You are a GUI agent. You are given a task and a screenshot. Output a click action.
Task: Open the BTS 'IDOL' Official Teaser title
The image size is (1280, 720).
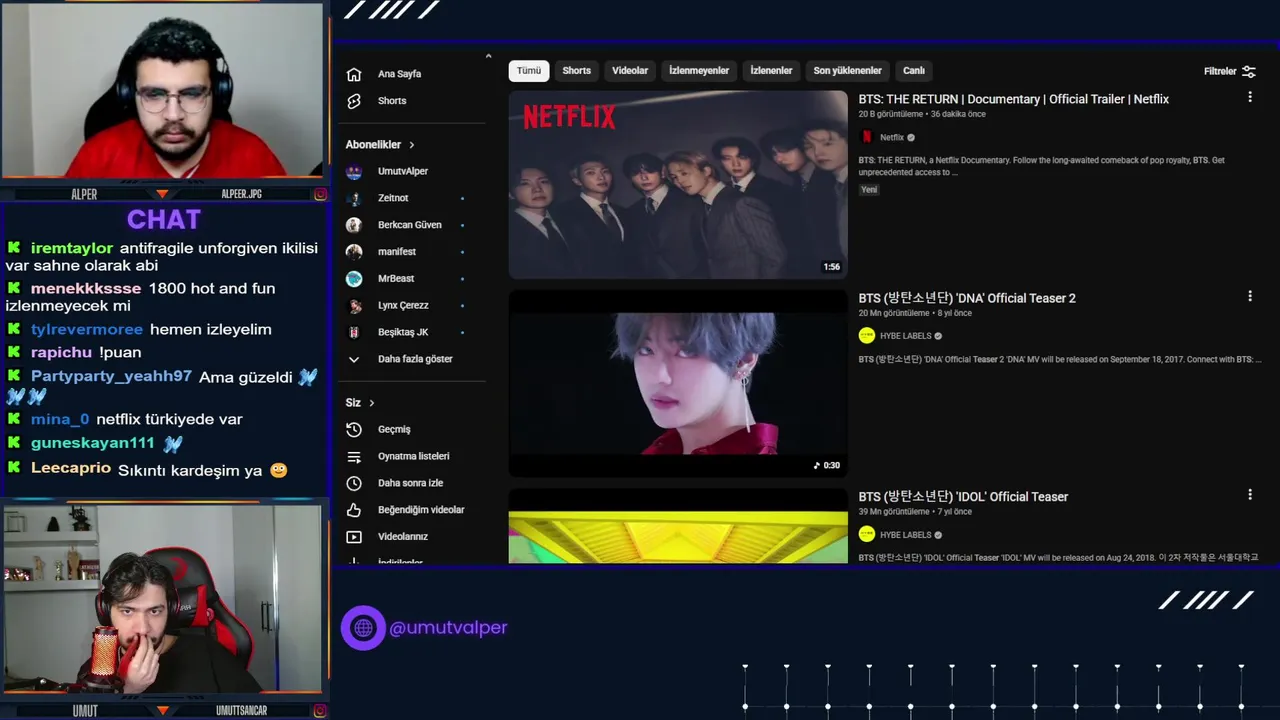click(x=963, y=497)
